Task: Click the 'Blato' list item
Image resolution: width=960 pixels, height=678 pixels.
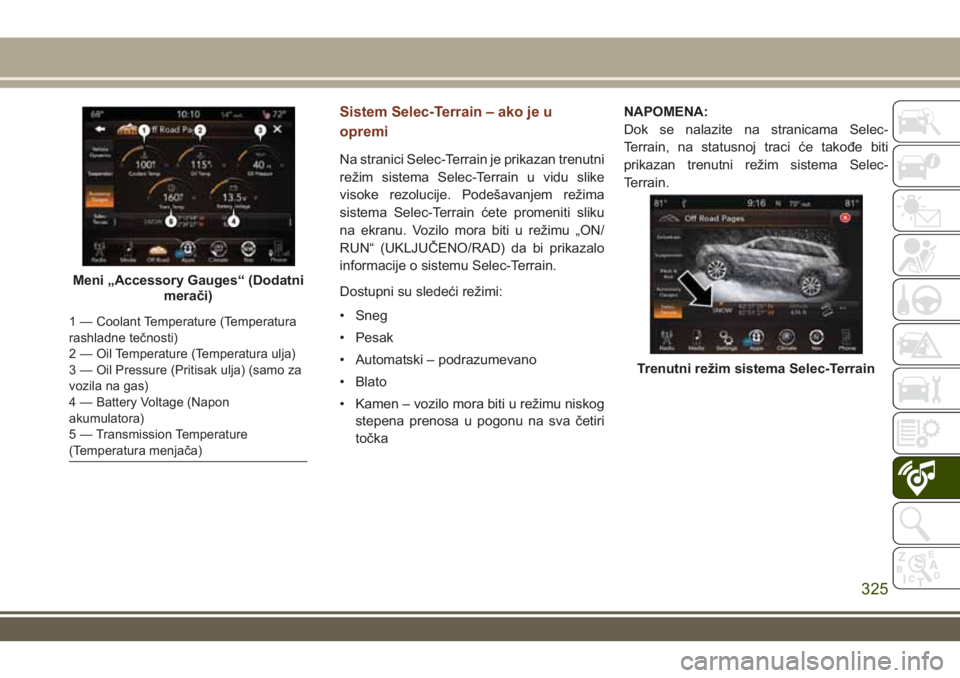Action: 371,382
